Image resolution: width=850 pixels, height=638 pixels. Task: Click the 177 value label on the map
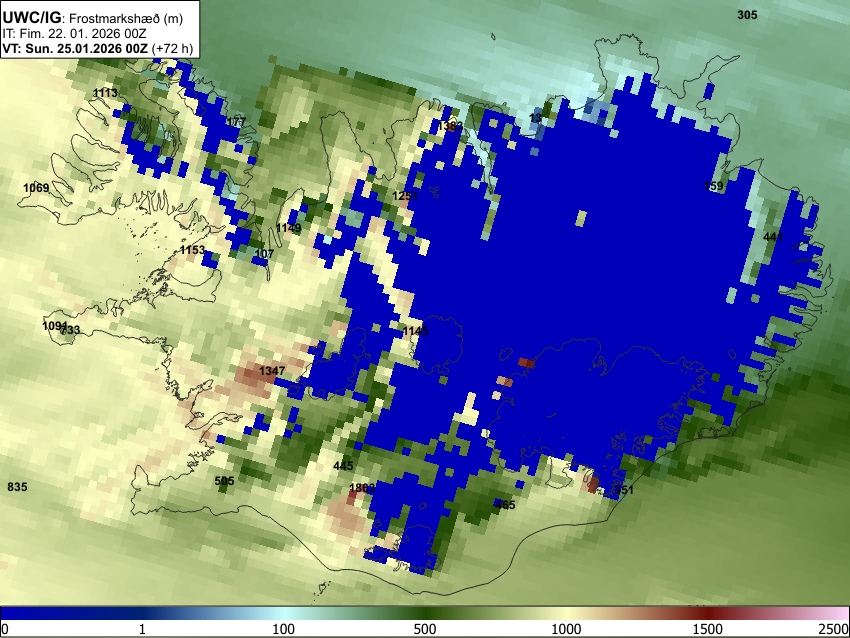(x=236, y=122)
